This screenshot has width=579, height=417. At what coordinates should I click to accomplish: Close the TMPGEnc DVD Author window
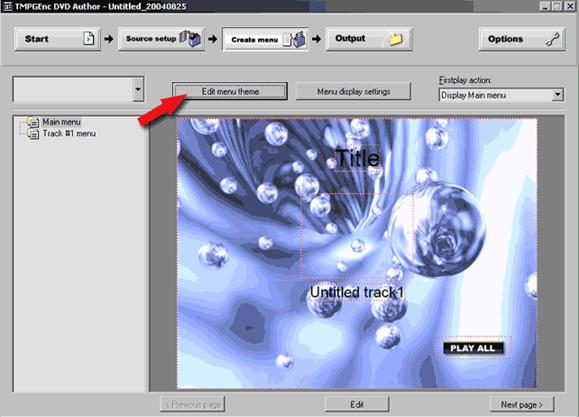coord(570,6)
